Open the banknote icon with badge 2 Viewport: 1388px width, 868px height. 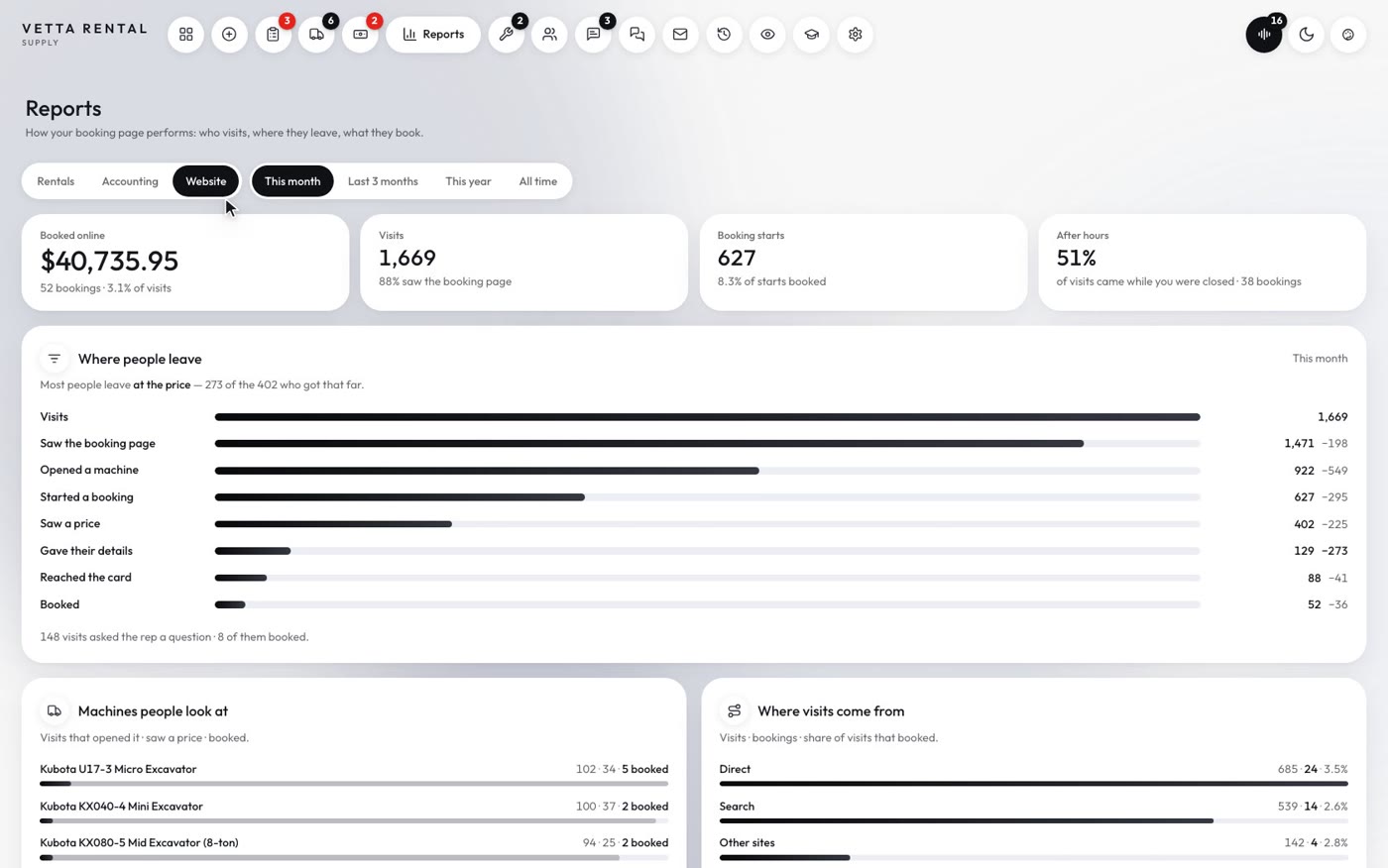pos(360,35)
